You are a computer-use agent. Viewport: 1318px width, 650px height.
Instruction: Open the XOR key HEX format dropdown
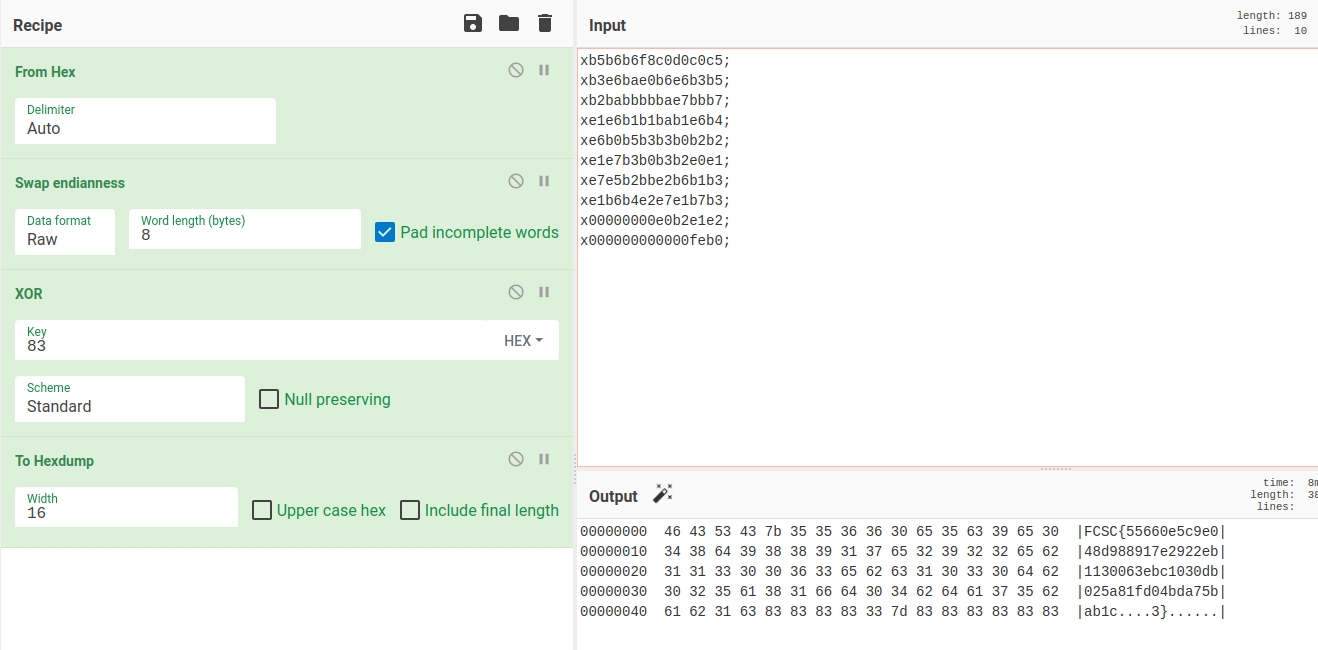point(523,341)
